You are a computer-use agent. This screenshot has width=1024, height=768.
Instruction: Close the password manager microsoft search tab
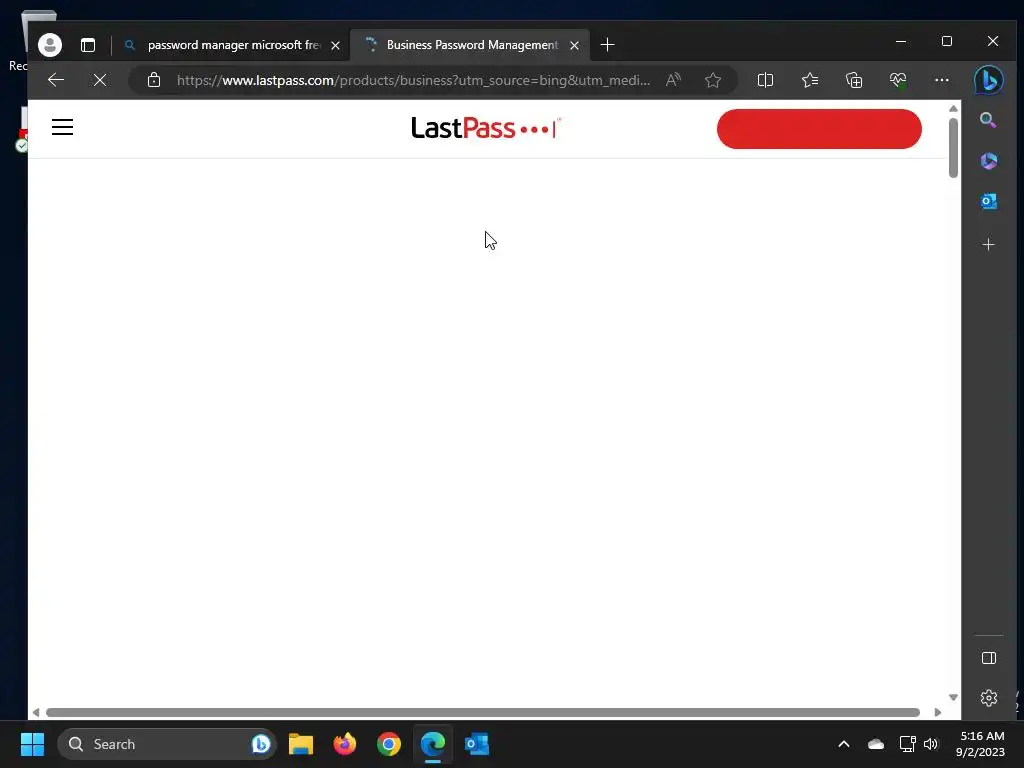[335, 46]
